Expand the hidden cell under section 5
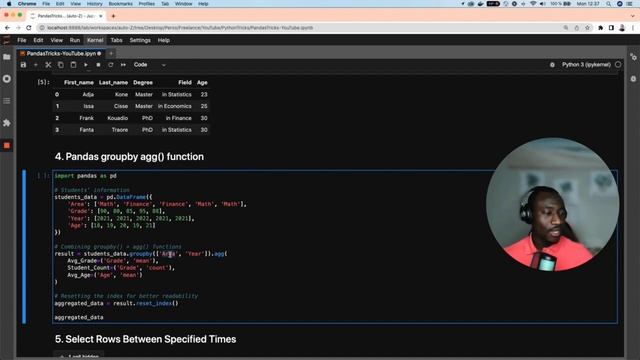The width and height of the screenshot is (640, 360). [78, 356]
